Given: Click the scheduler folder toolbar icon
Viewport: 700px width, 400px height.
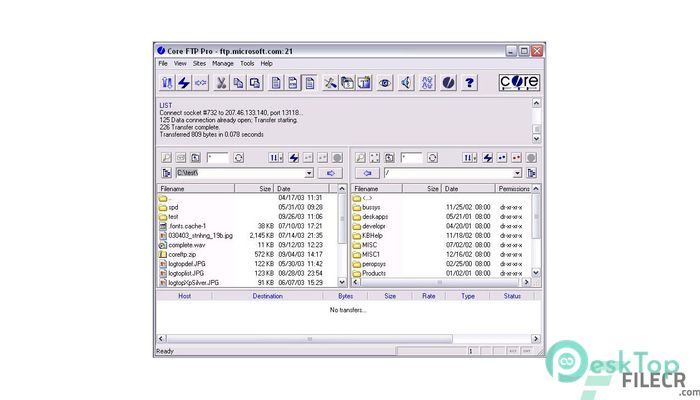Looking at the screenshot, I should pyautogui.click(x=347, y=83).
